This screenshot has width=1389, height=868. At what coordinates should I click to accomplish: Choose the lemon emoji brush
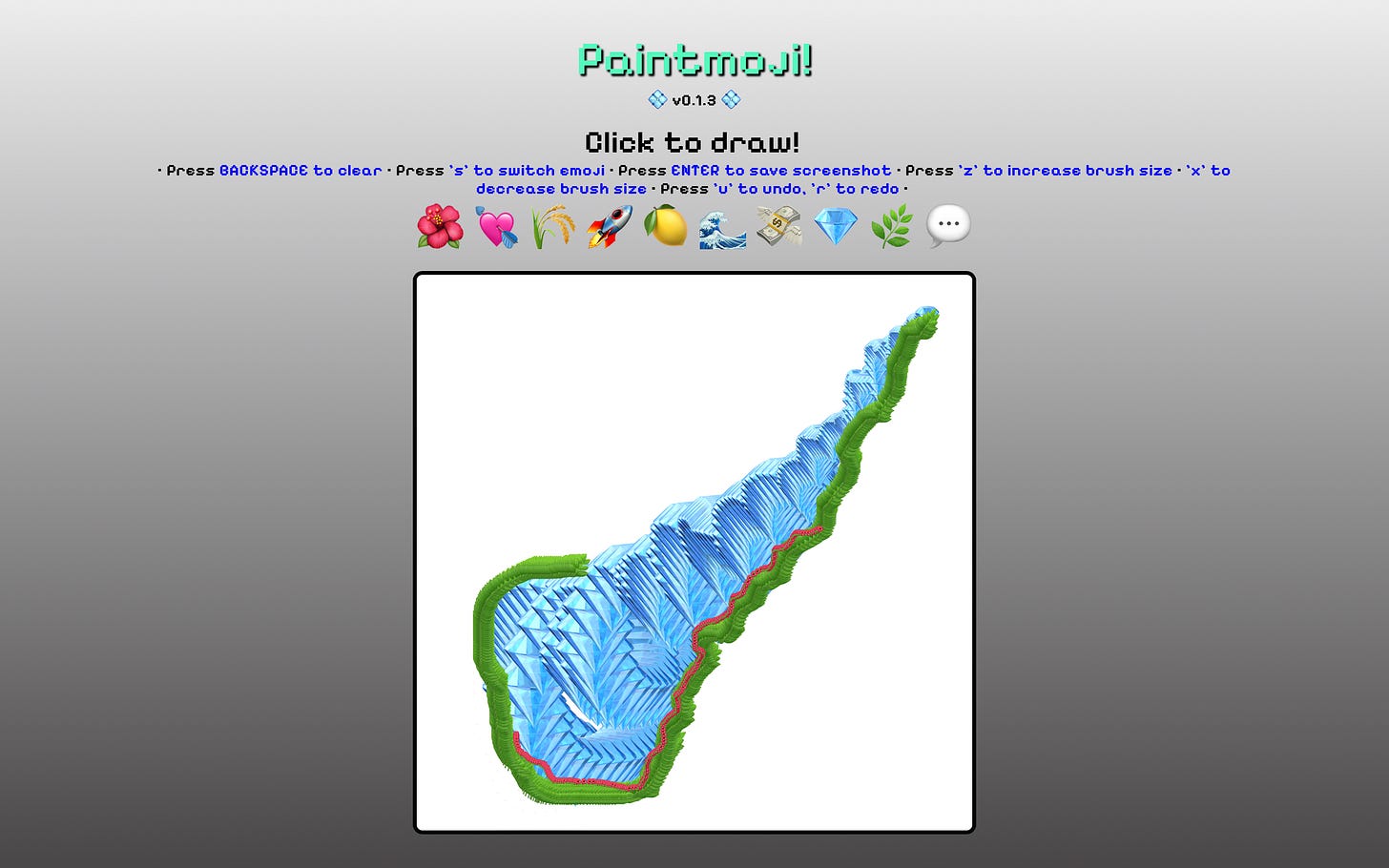[666, 227]
